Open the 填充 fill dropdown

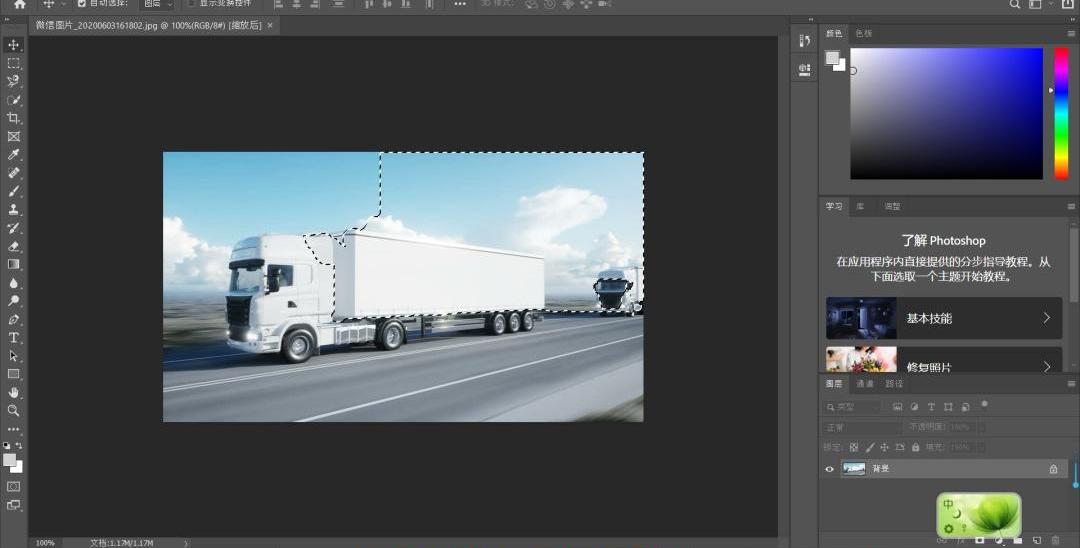pyautogui.click(x=982, y=447)
